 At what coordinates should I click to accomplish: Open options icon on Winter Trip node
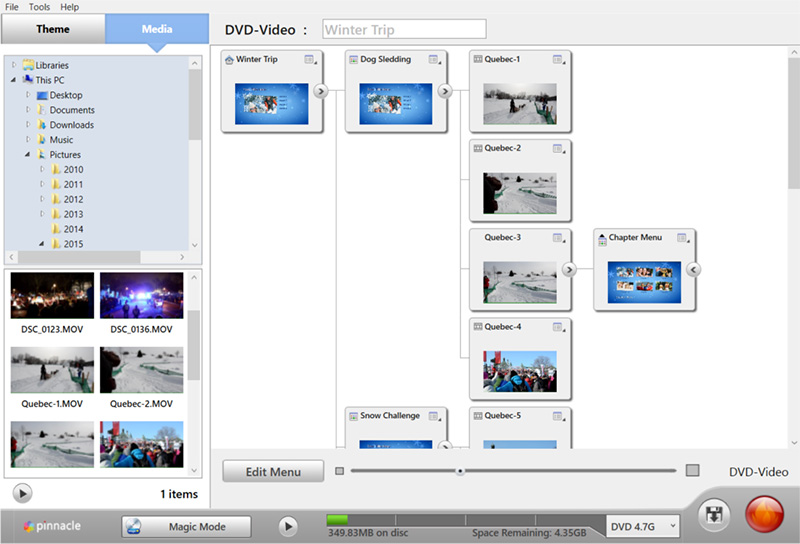310,60
